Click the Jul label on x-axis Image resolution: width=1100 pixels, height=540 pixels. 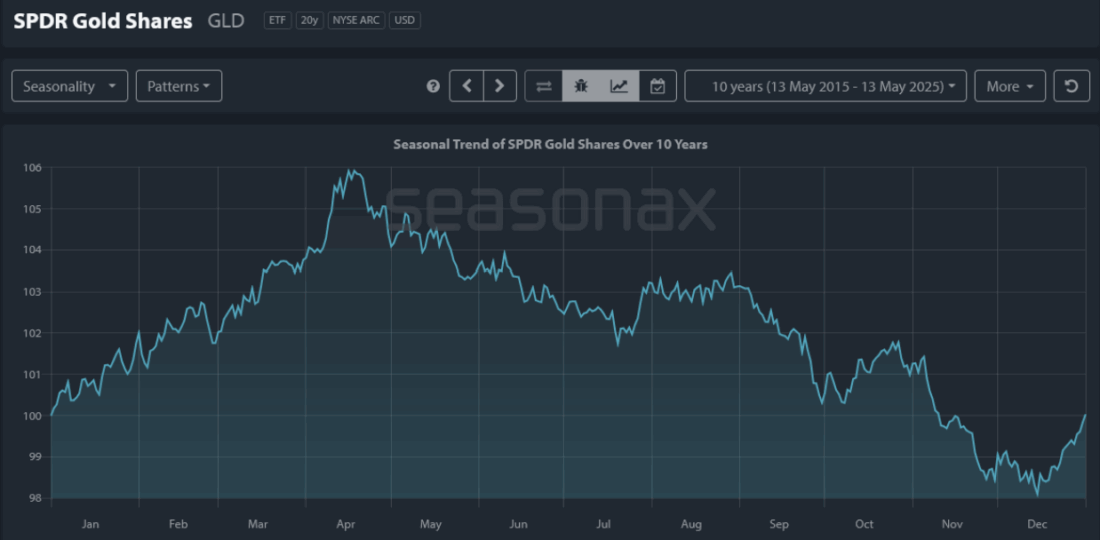coord(605,525)
